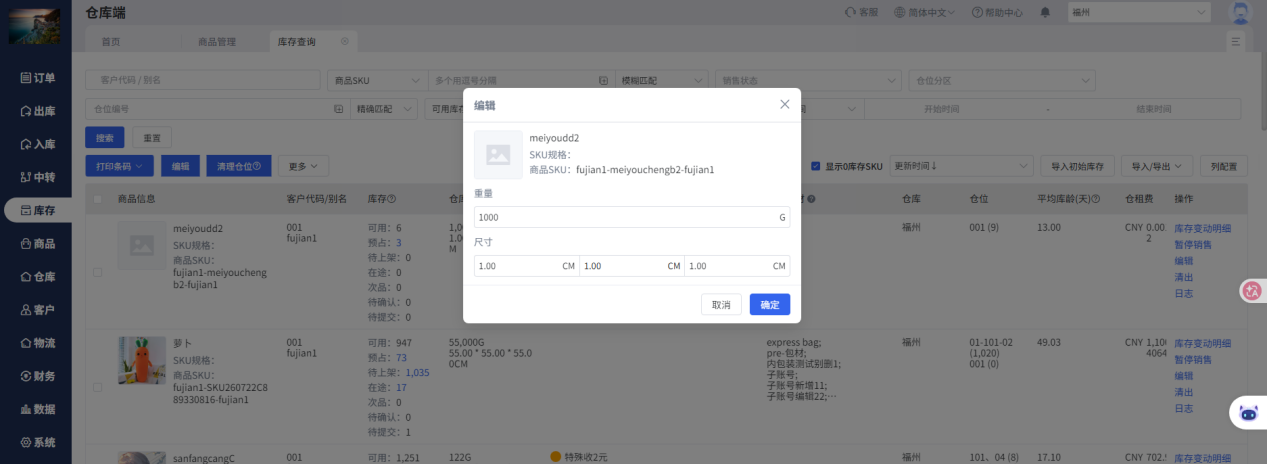Screen dimensions: 1267x464
Task: Click the tab list menu icon
Action: 1236,41
